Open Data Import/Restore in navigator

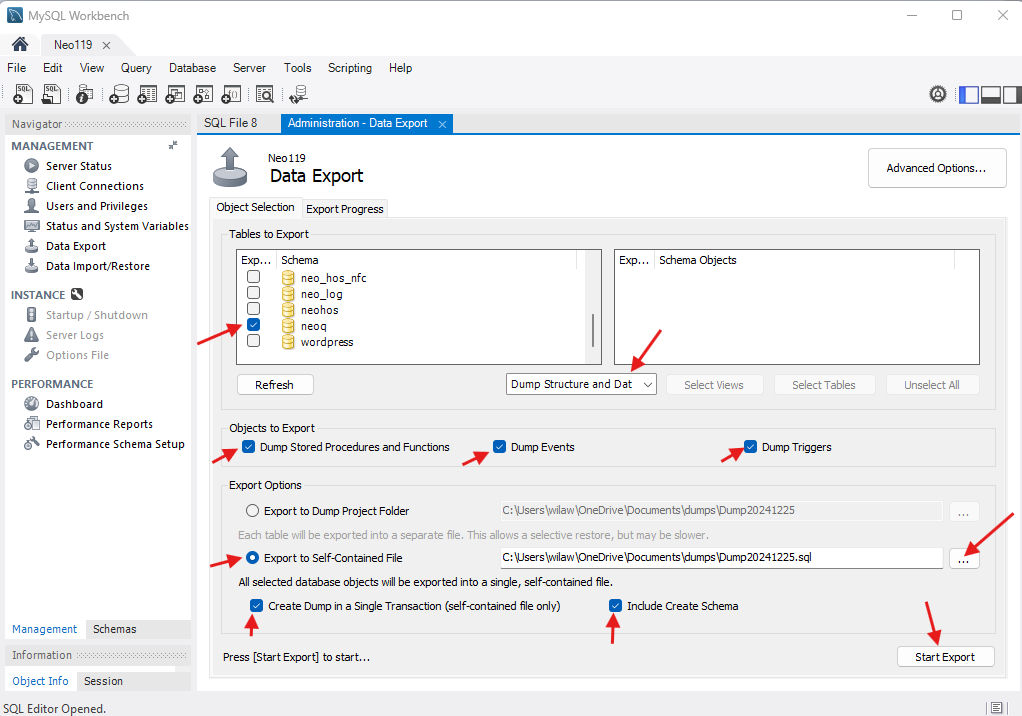[x=97, y=266]
